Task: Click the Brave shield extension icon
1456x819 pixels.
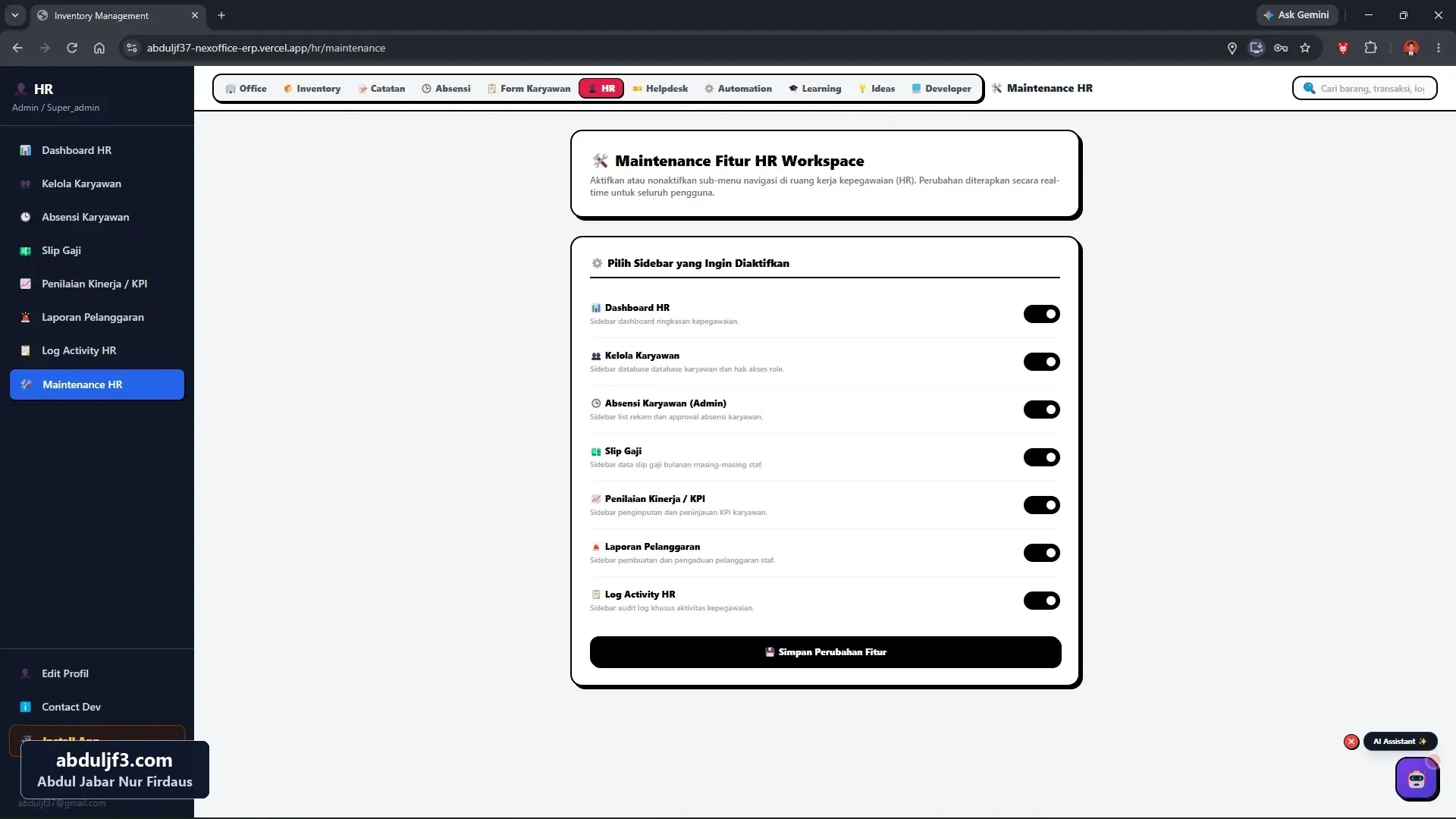Action: coord(1343,48)
